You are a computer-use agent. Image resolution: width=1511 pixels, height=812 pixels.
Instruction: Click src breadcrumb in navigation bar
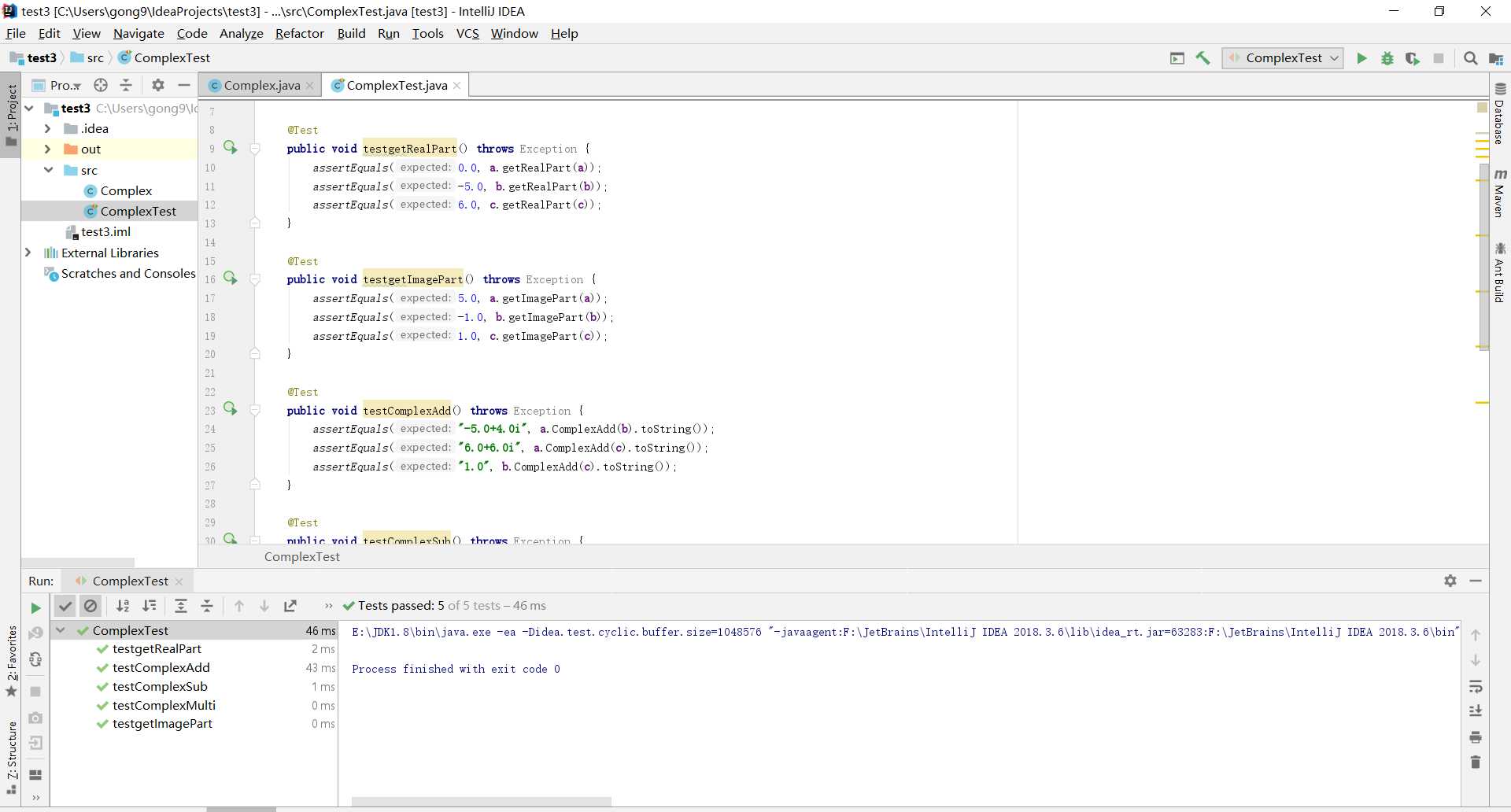pos(88,57)
